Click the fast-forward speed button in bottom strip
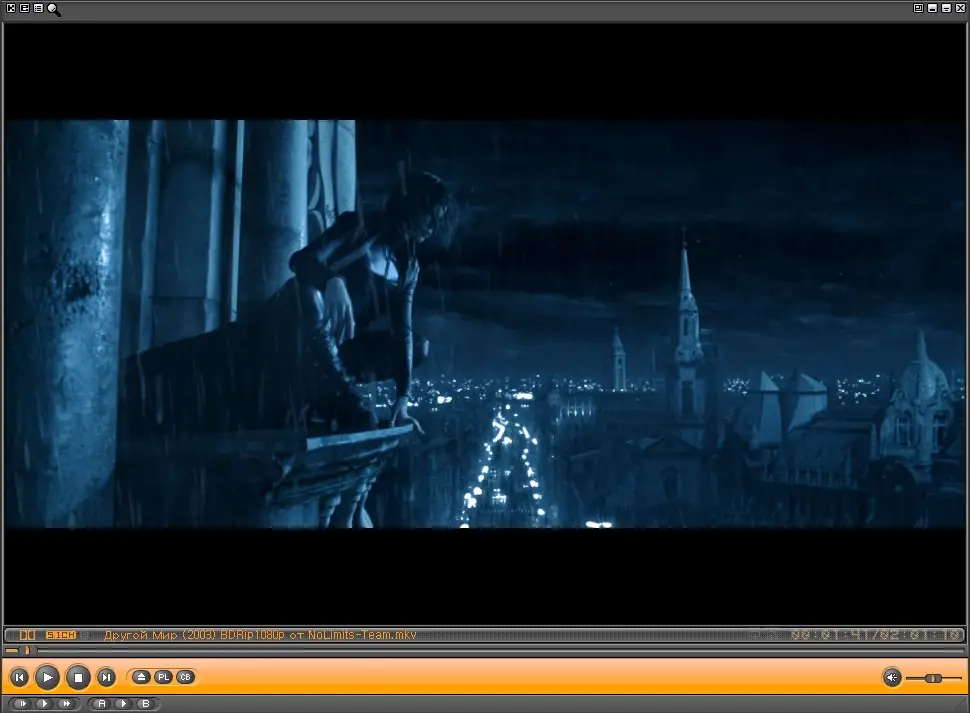This screenshot has width=970, height=713. point(66,704)
